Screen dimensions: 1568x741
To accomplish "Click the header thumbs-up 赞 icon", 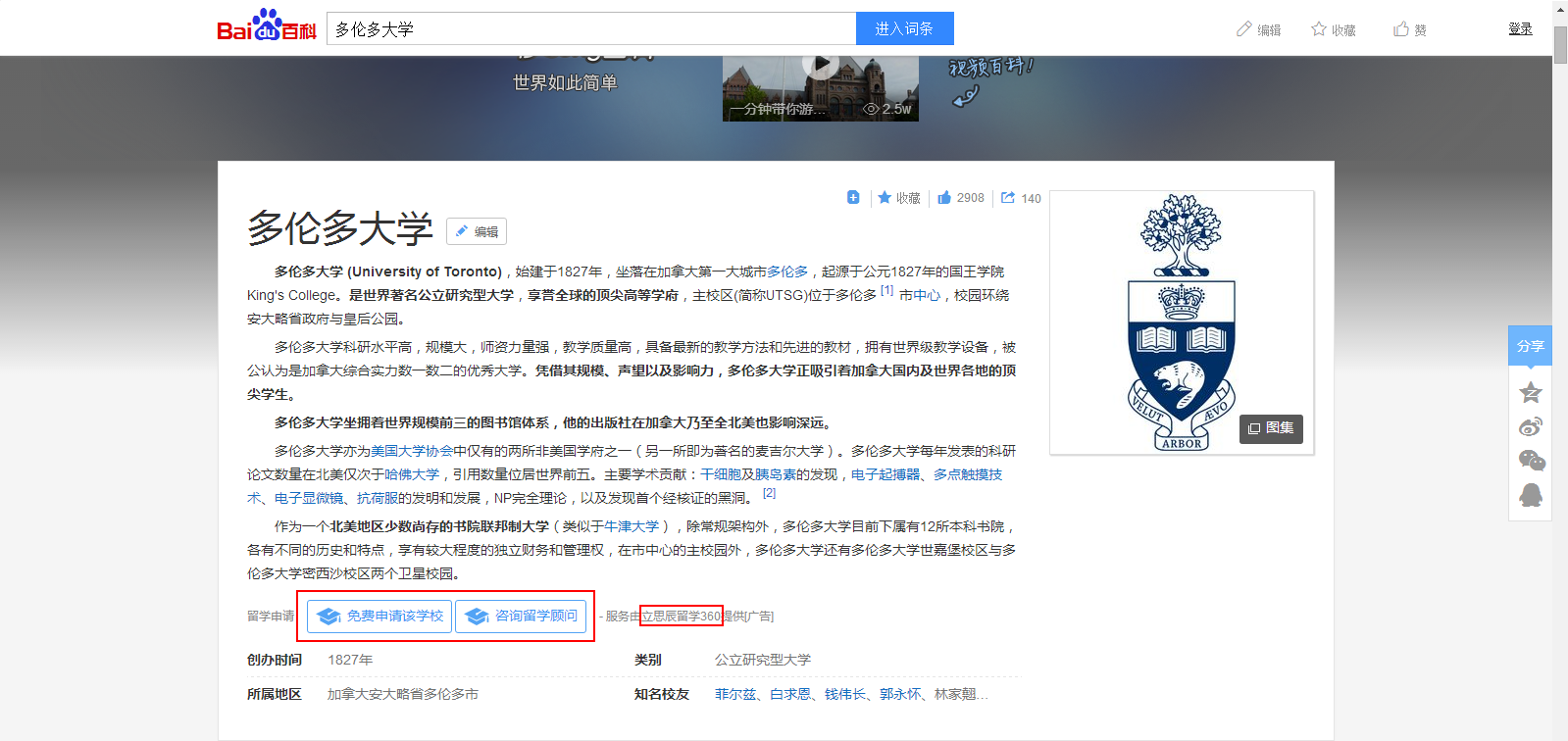I will 1401,29.
